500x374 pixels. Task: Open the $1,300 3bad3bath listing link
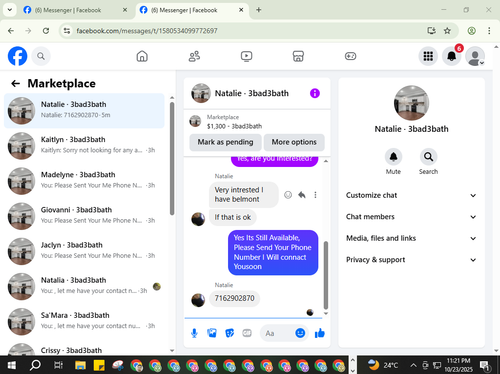pos(234,126)
